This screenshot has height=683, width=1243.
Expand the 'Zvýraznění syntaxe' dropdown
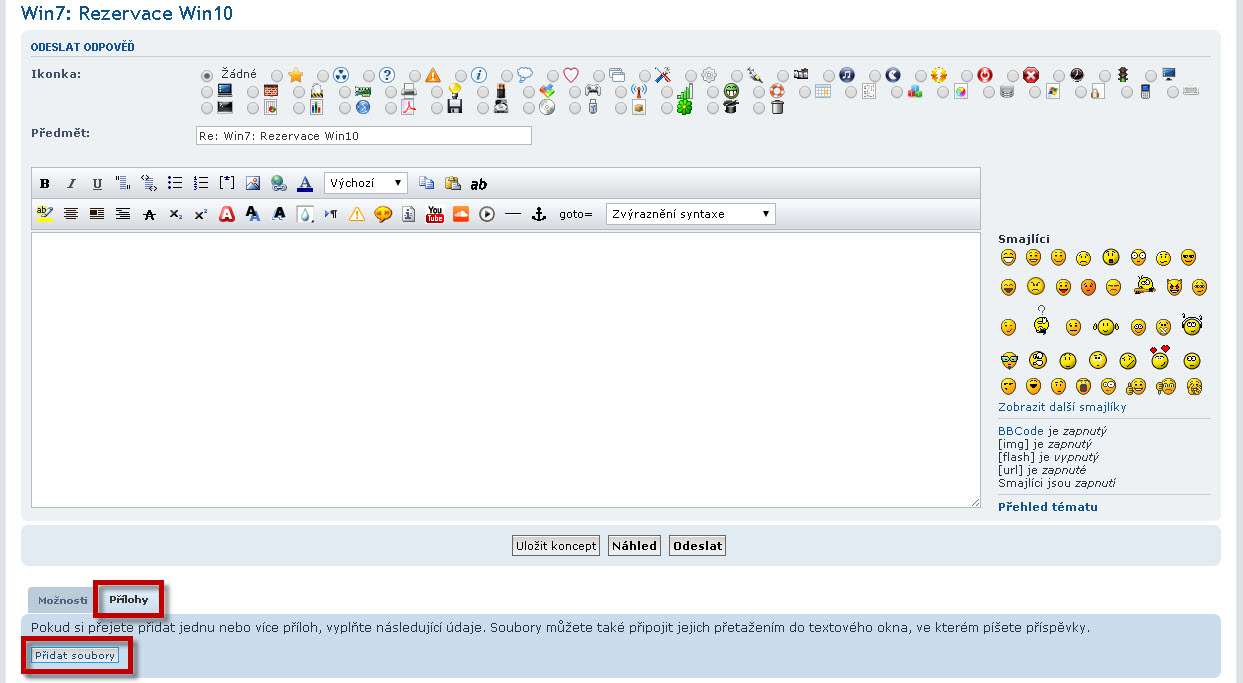690,214
